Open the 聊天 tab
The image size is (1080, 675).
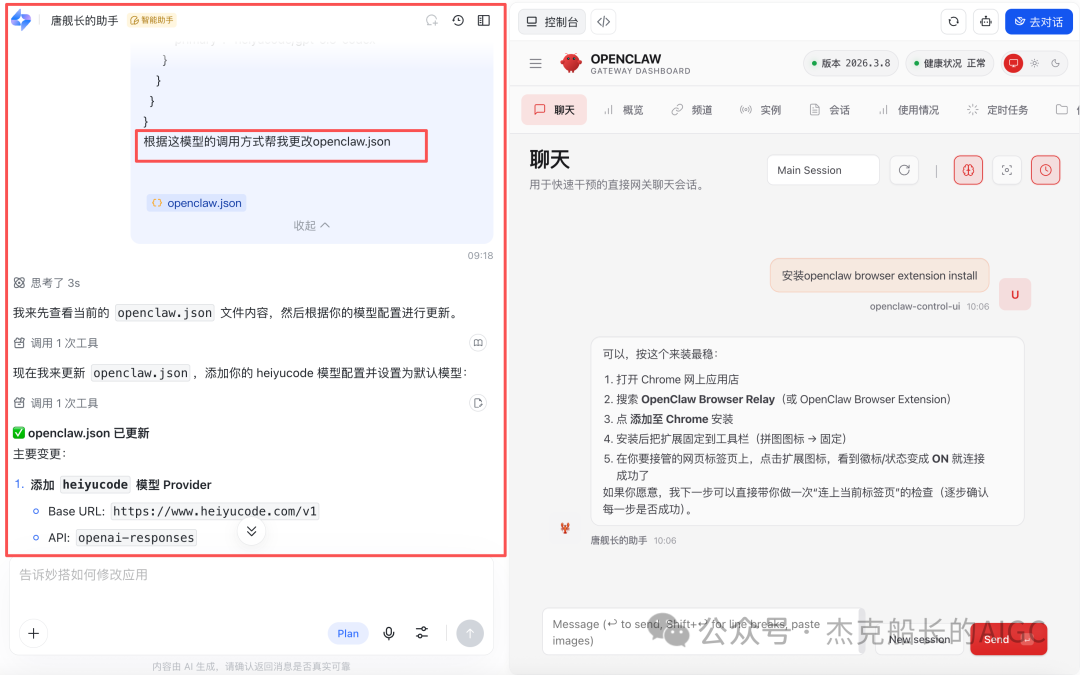554,110
